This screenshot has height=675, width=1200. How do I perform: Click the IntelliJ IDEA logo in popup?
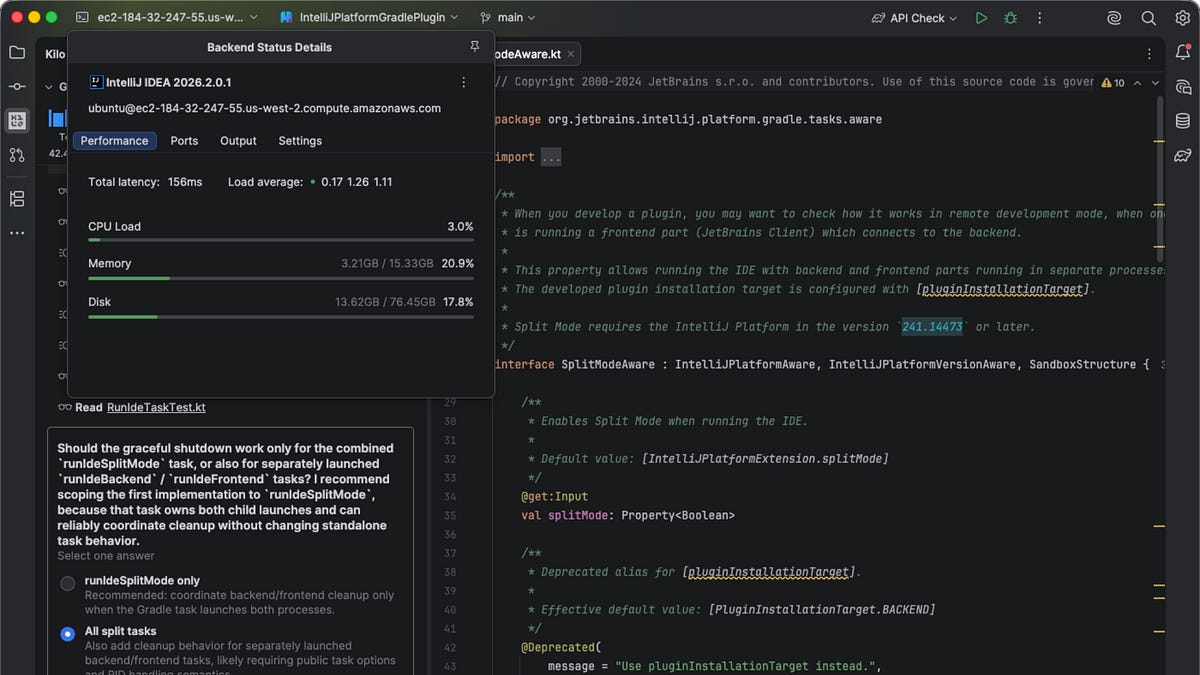(96, 82)
